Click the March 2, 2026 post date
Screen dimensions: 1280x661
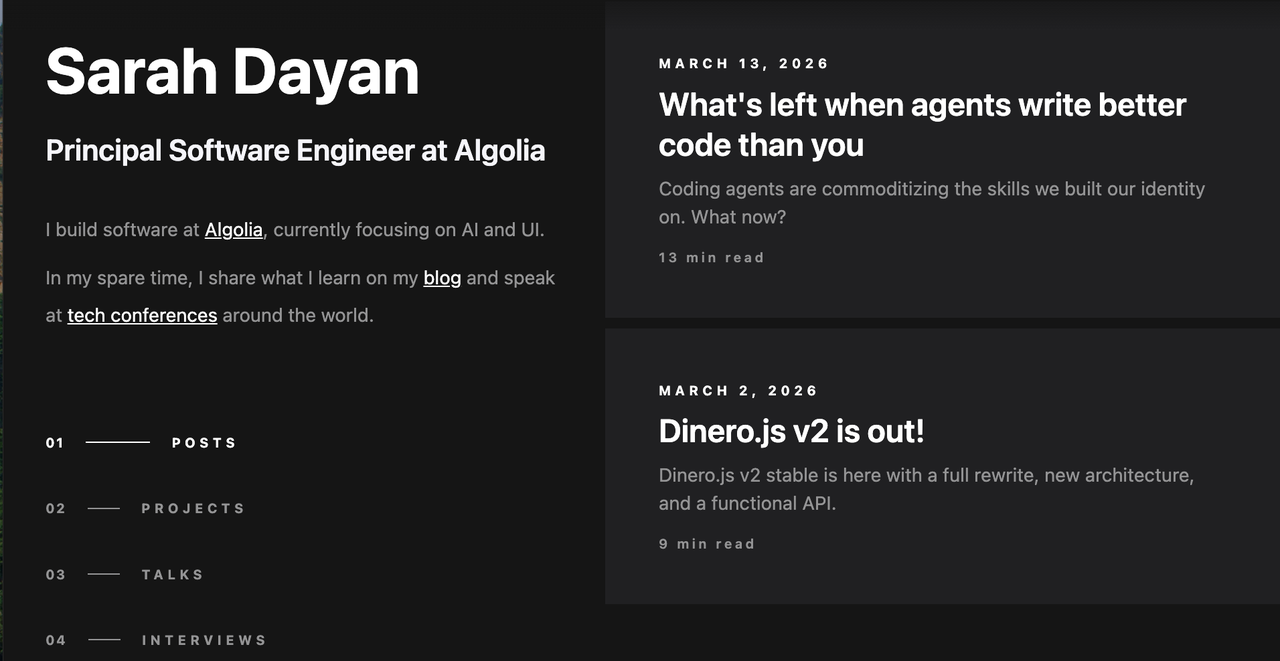(738, 391)
